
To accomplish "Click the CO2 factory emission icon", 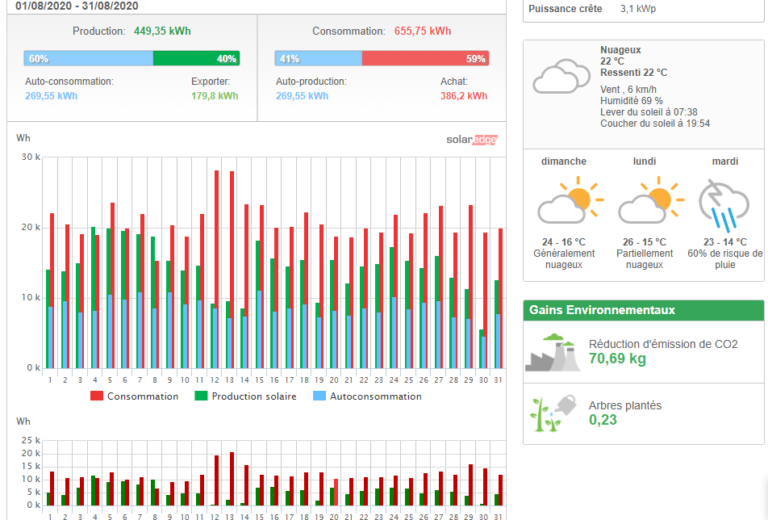I will 553,353.
